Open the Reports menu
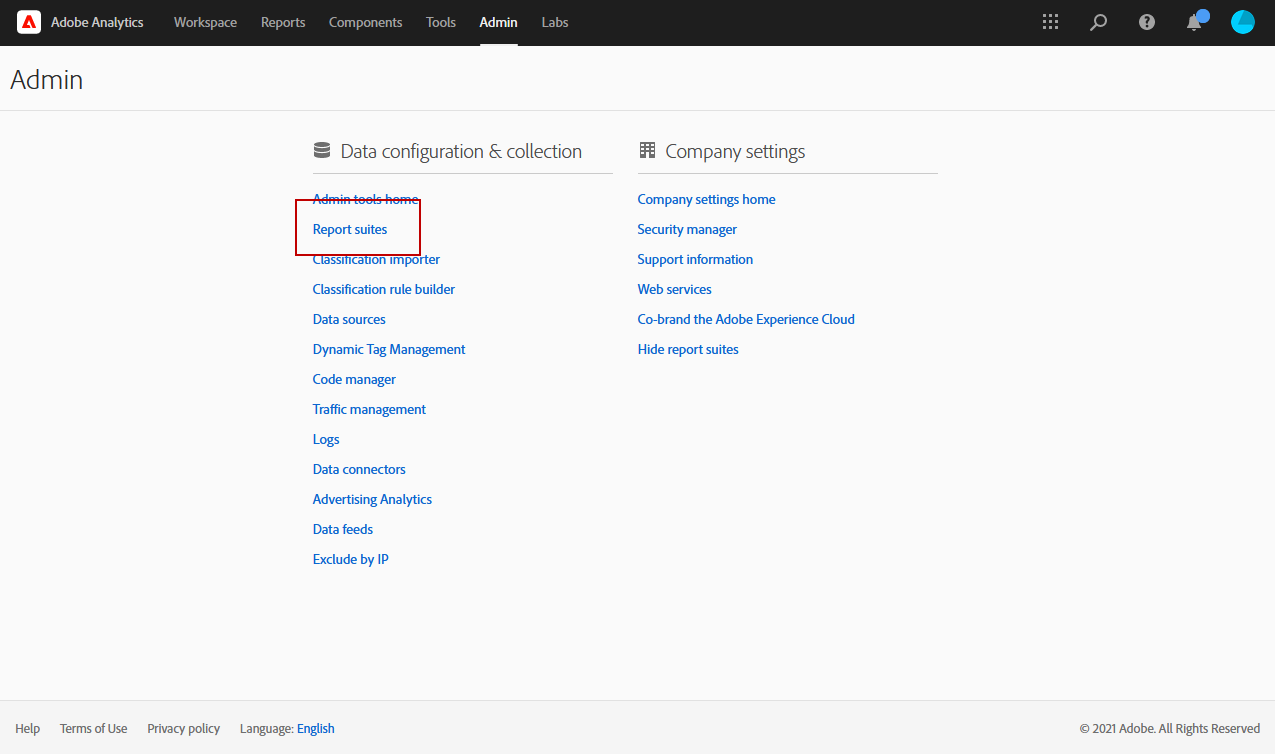This screenshot has height=754, width=1275. [283, 22]
